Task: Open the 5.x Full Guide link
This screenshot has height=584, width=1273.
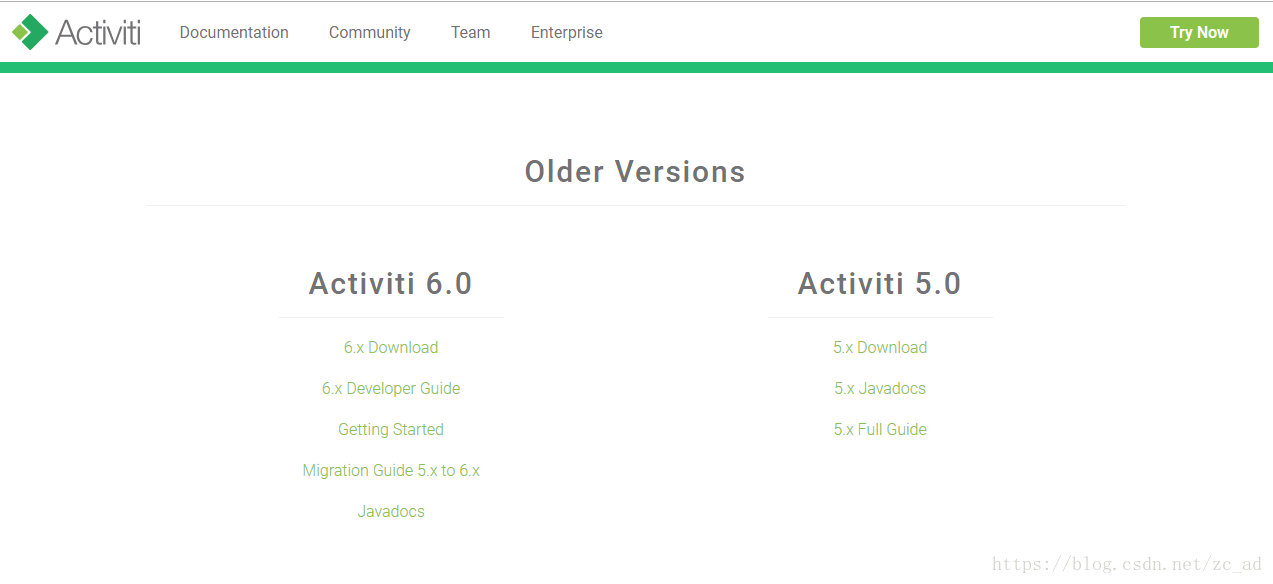Action: [x=880, y=429]
